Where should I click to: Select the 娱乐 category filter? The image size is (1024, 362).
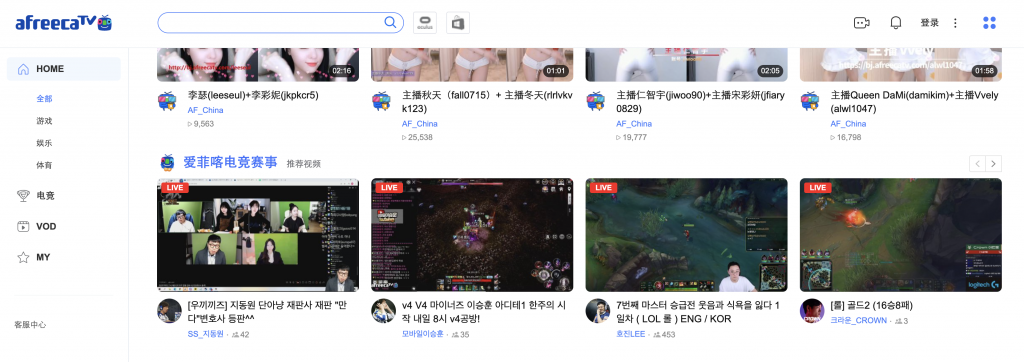44,143
